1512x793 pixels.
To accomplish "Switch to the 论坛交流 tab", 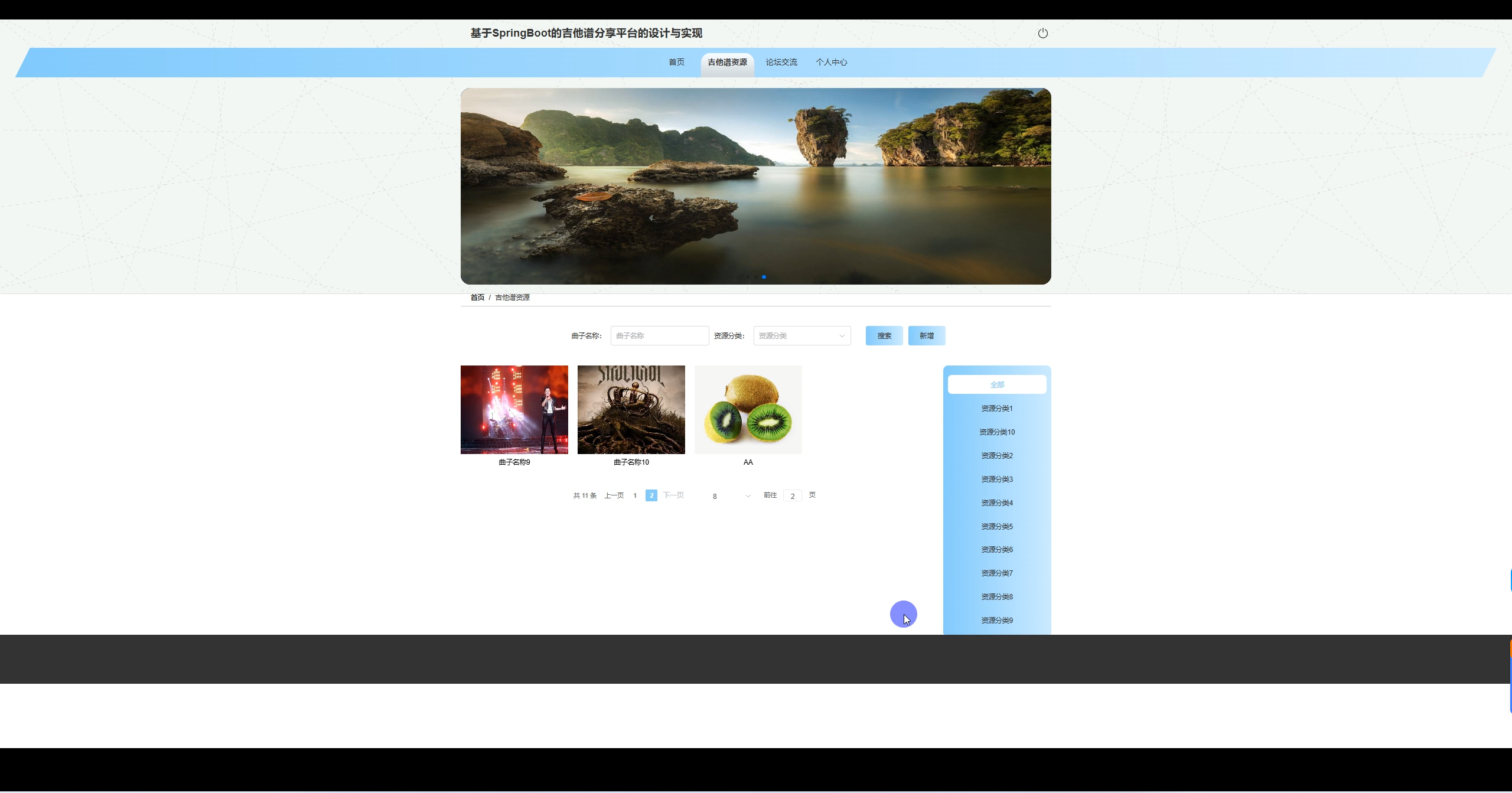I will tap(781, 62).
